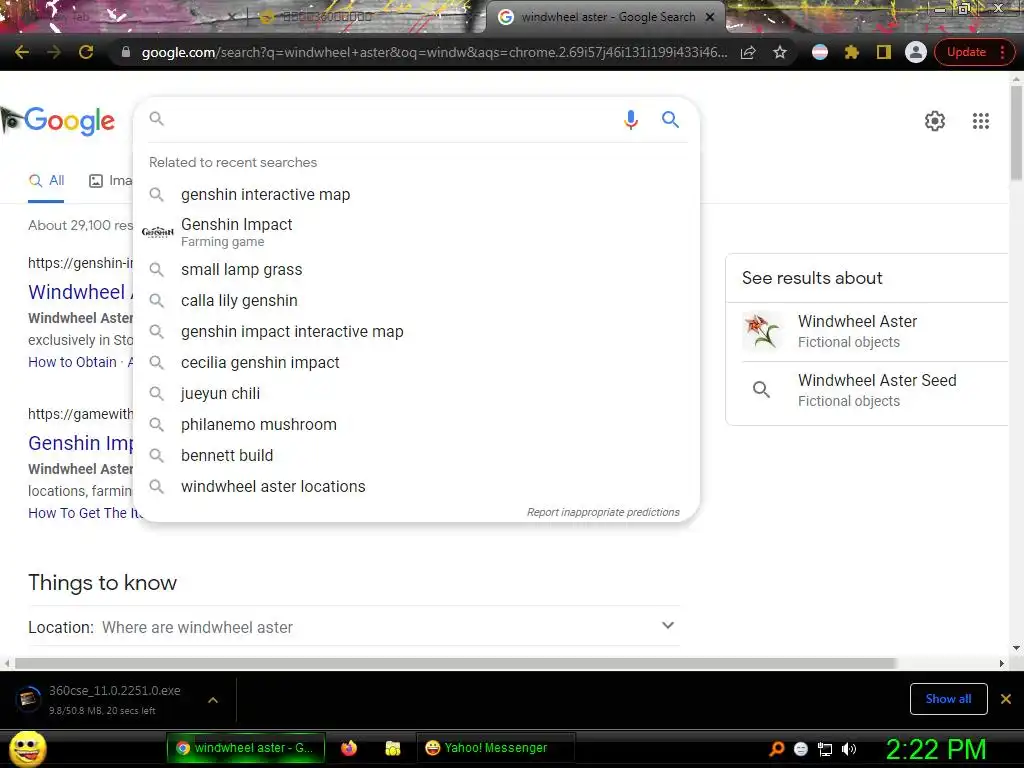Screen dimensions: 1024x768
Task: Choose suggestion calla lily genshin
Action: pos(416,300)
